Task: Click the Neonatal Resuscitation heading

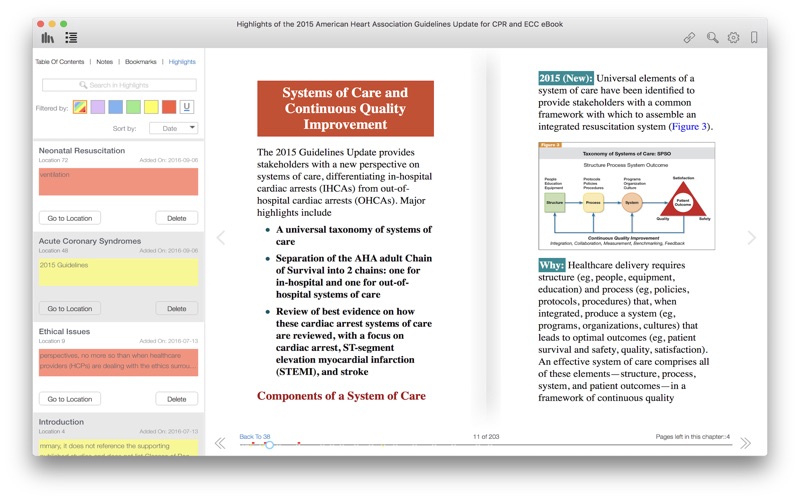Action: pos(82,151)
